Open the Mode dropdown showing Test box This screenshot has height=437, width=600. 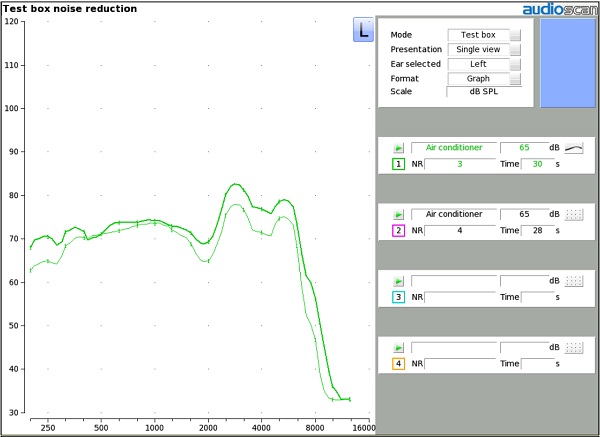(x=484, y=35)
